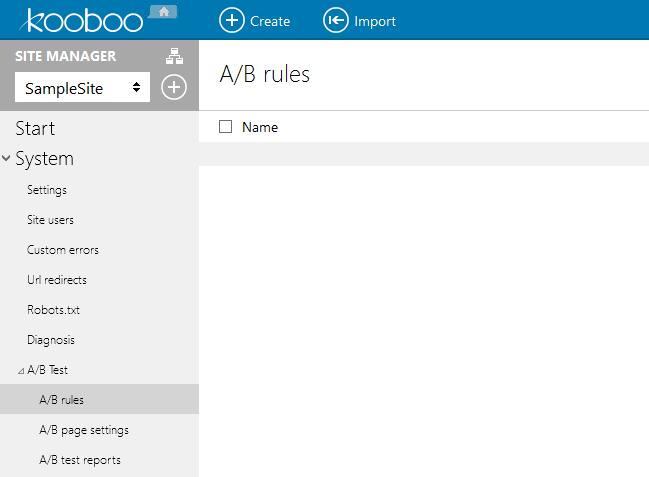
Task: Collapse the A/B Test triangle
Action: 21,371
